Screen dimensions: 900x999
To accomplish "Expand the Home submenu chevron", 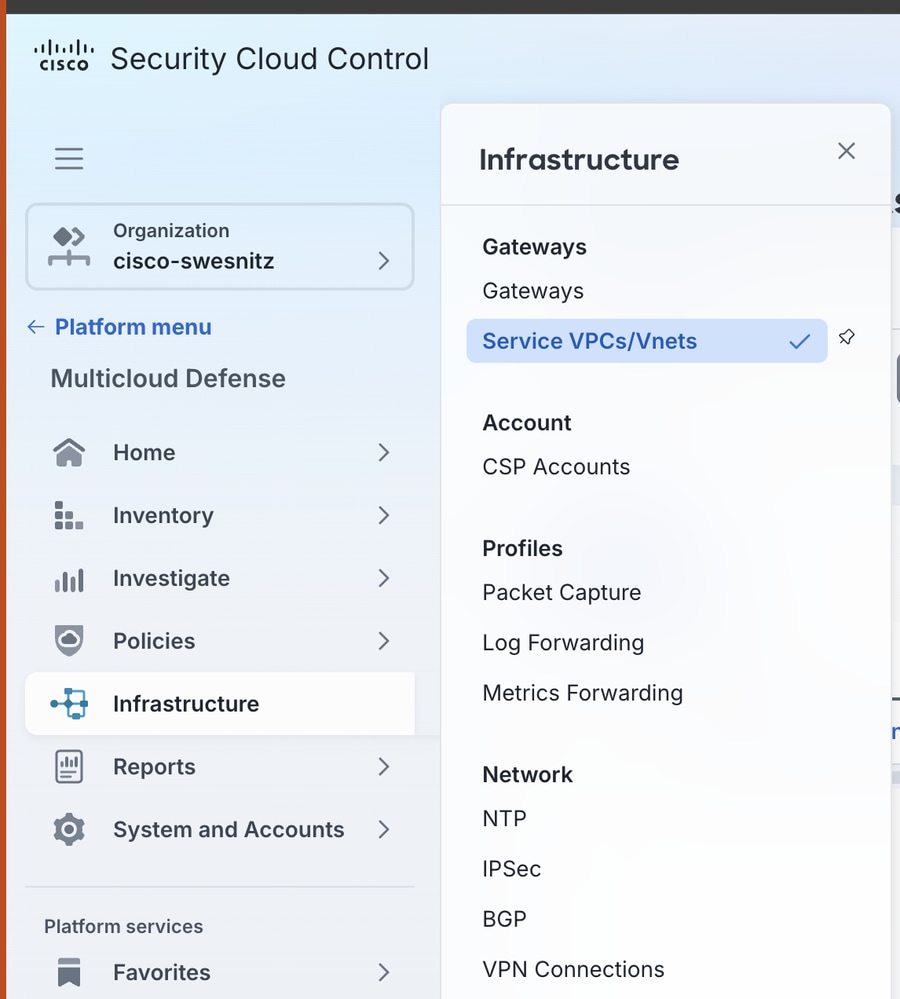I will coord(383,452).
